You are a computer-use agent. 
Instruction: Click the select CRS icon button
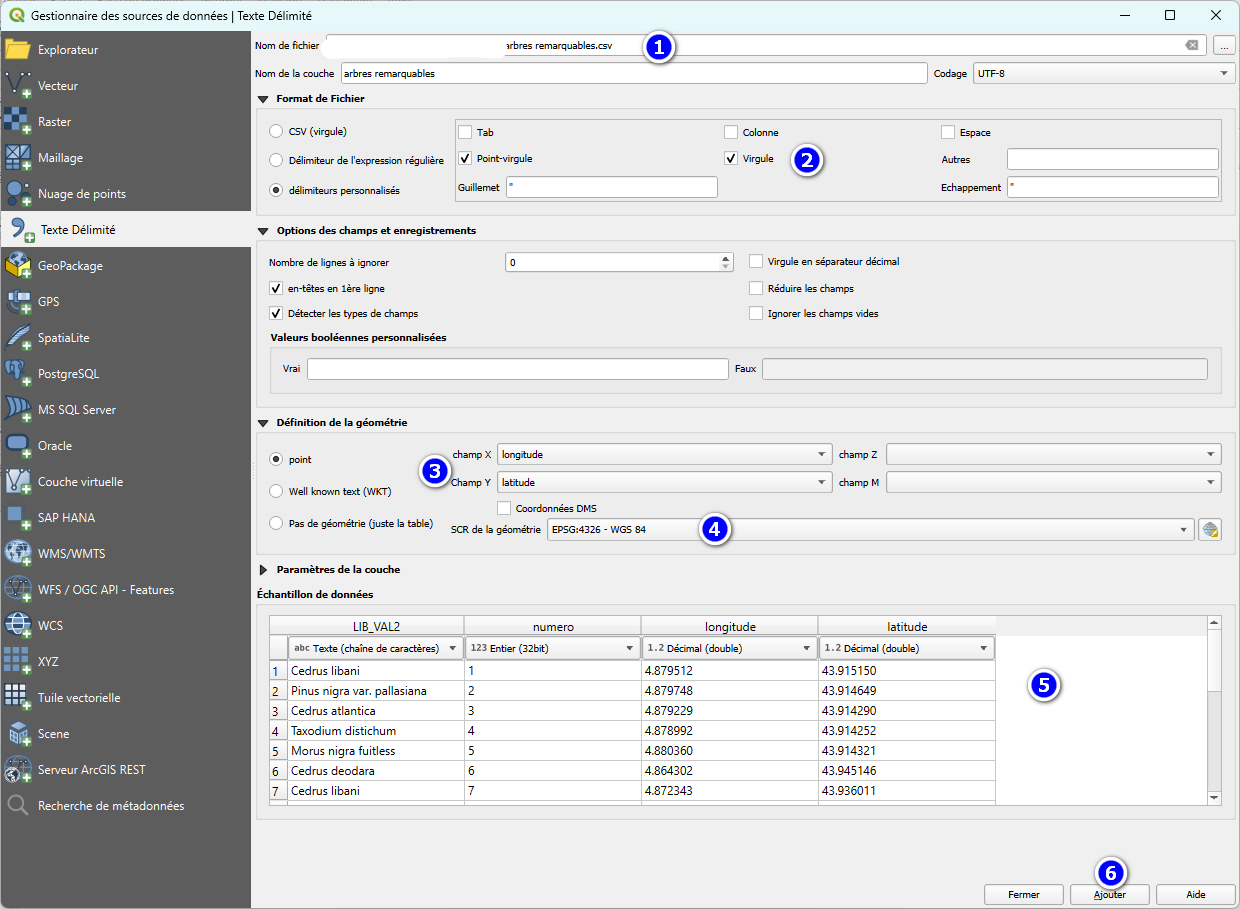pos(1210,530)
